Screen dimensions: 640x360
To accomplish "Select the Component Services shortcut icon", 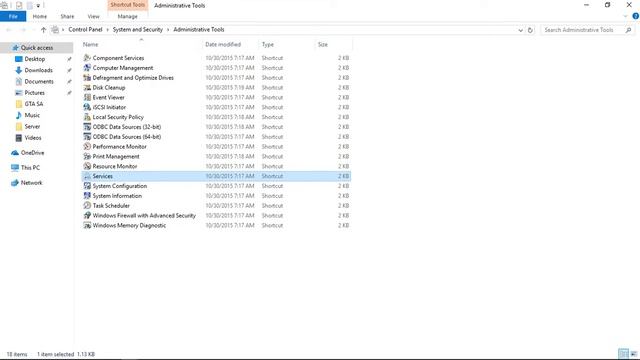I will pos(87,58).
